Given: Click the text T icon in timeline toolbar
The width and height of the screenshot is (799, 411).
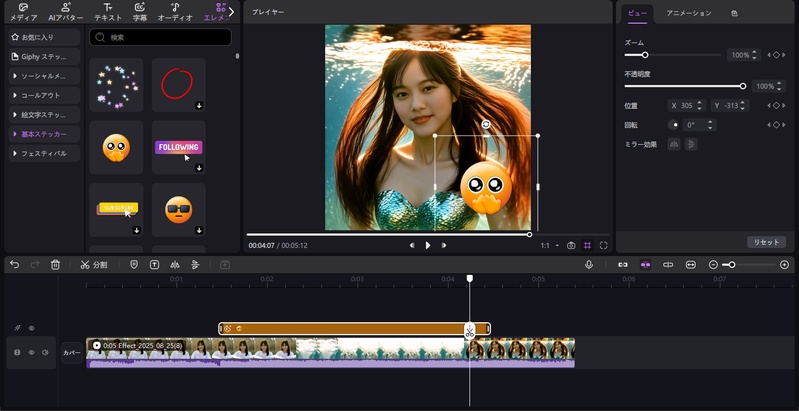Looking at the screenshot, I should tap(154, 265).
